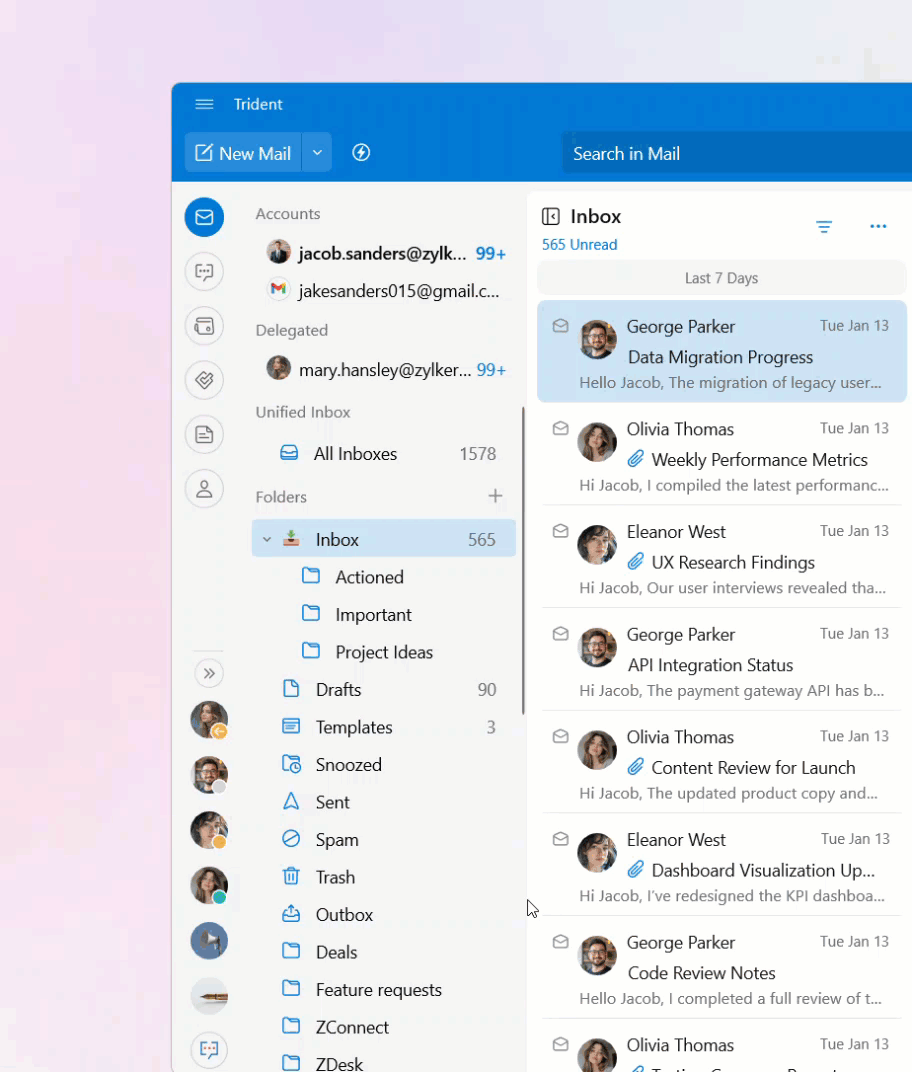
Task: Open the Project Ideas subfolder
Action: [384, 652]
